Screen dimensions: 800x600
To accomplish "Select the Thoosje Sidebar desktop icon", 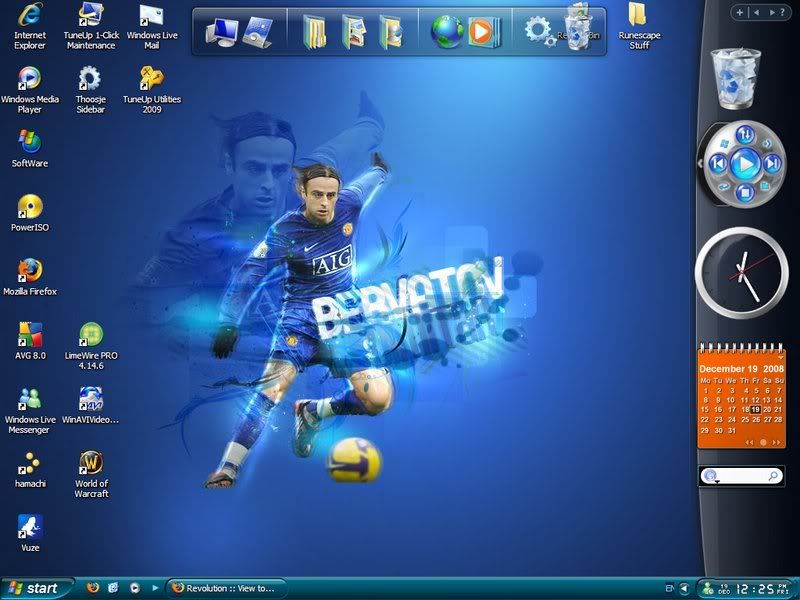I will tap(90, 90).
